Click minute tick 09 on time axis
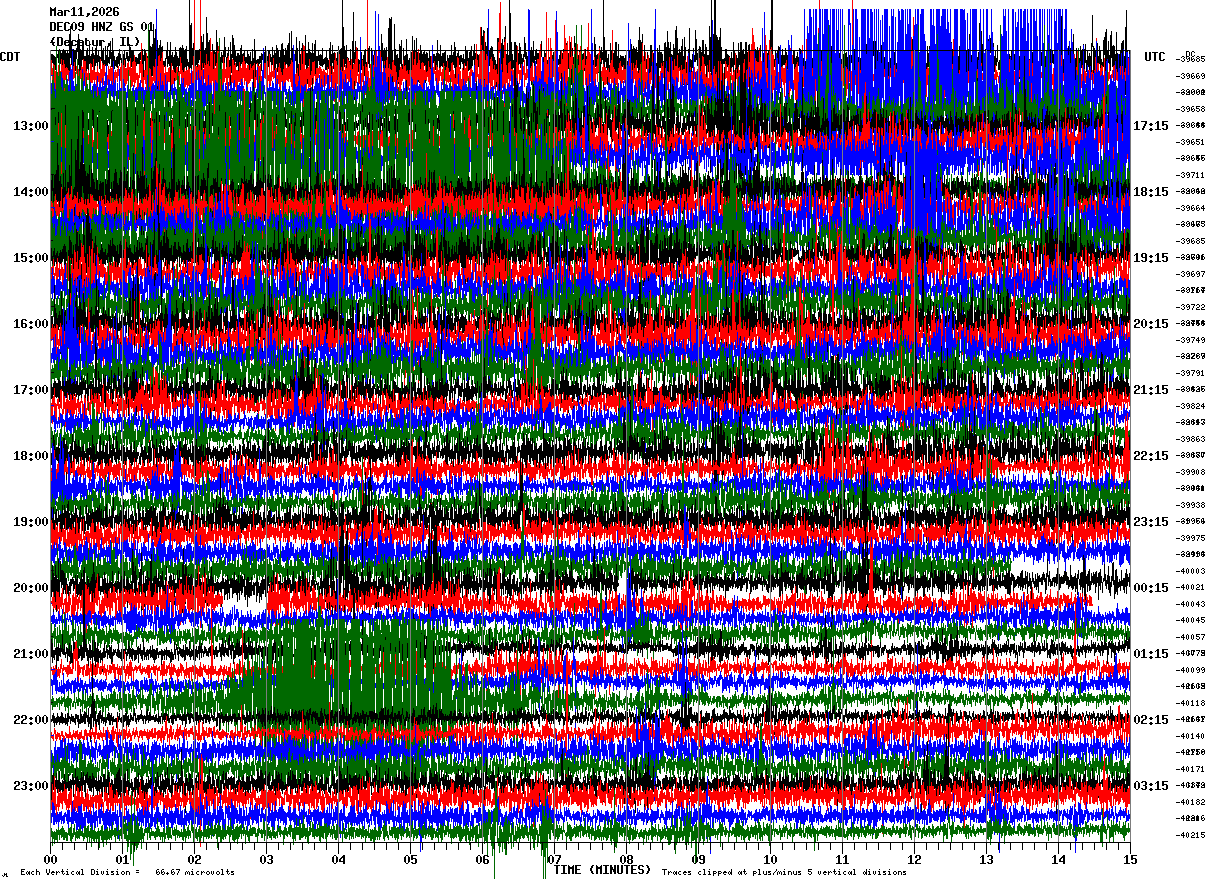 pos(699,858)
